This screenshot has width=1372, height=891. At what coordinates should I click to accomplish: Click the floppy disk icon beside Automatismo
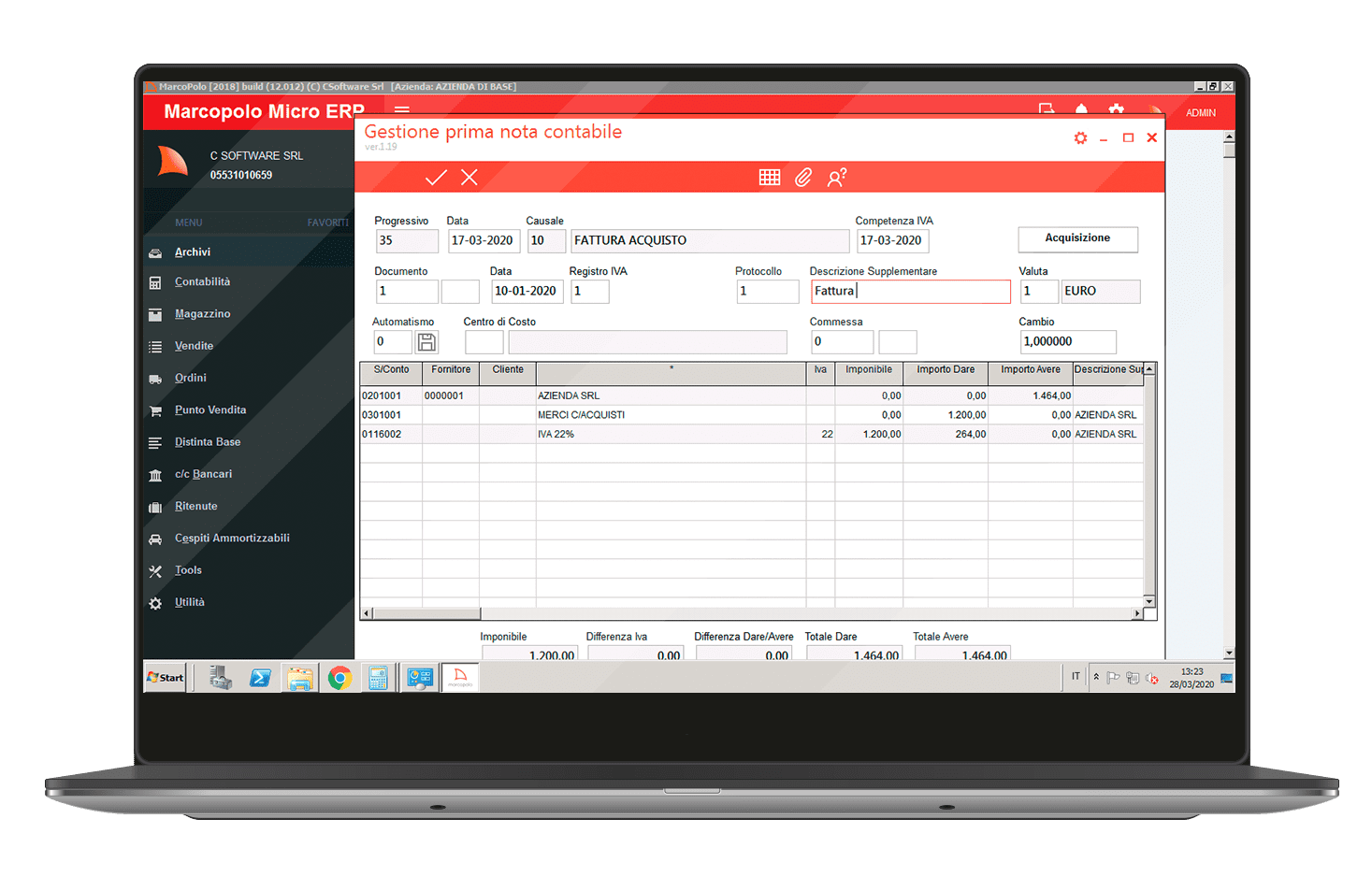pos(426,342)
